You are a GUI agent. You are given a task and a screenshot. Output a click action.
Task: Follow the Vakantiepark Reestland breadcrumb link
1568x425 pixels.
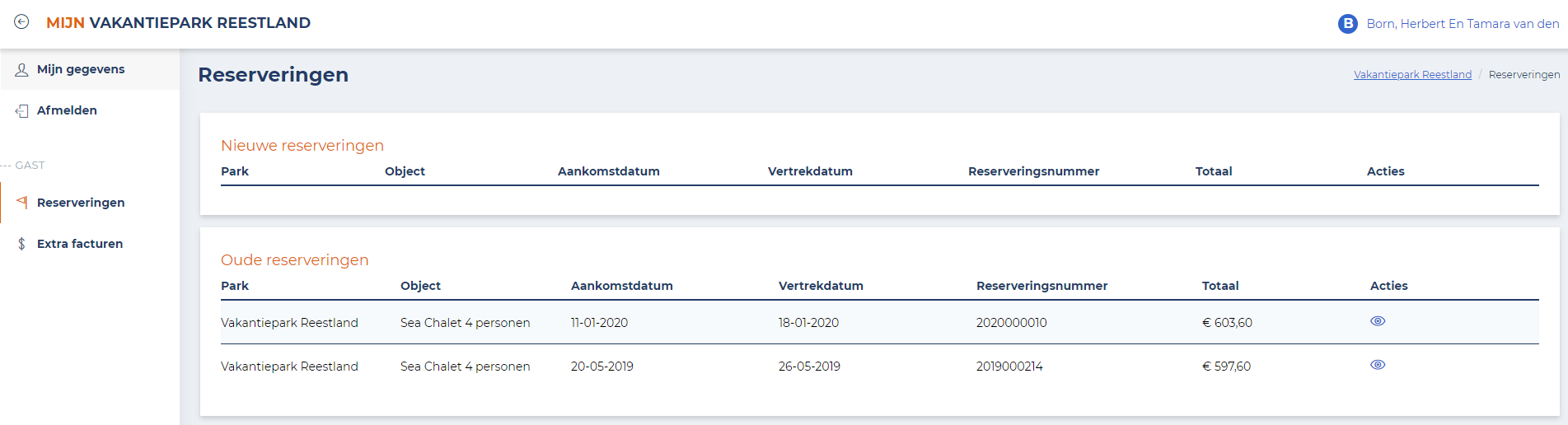point(1412,75)
